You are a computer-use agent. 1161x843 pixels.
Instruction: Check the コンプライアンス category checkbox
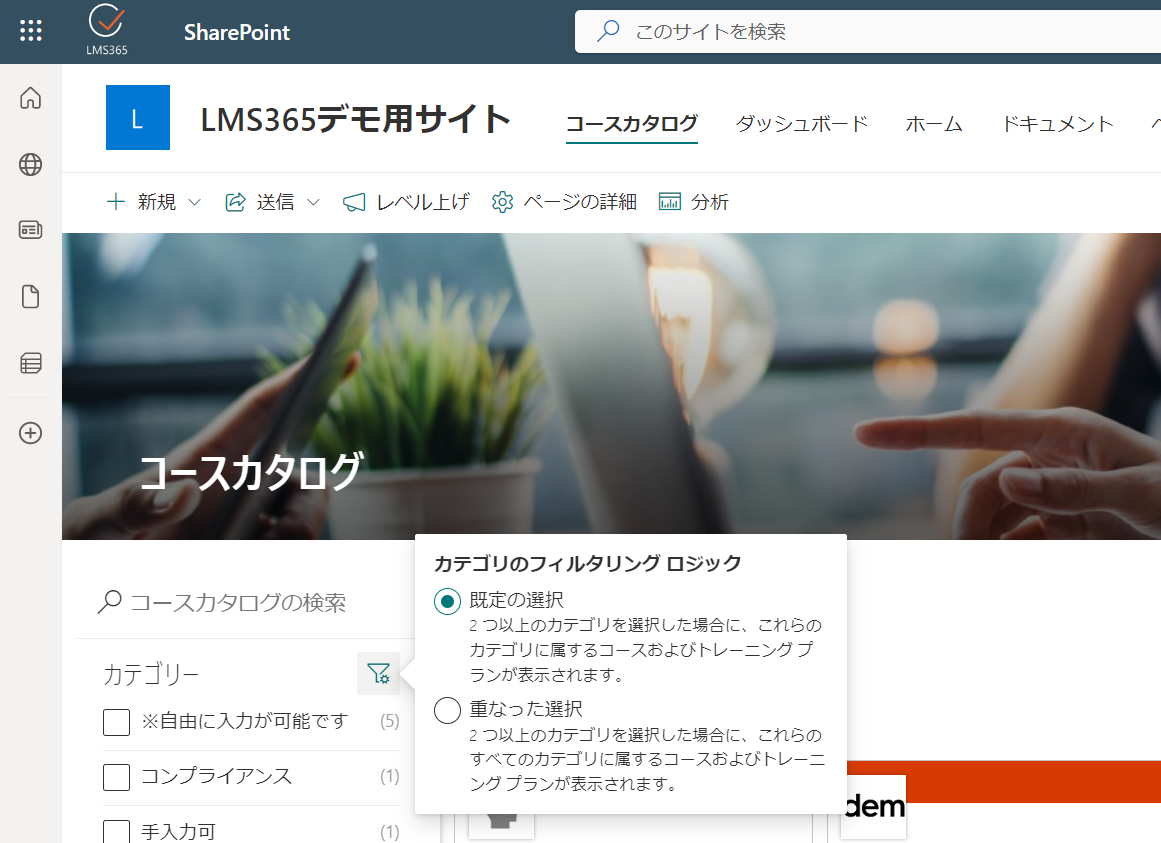click(x=116, y=777)
